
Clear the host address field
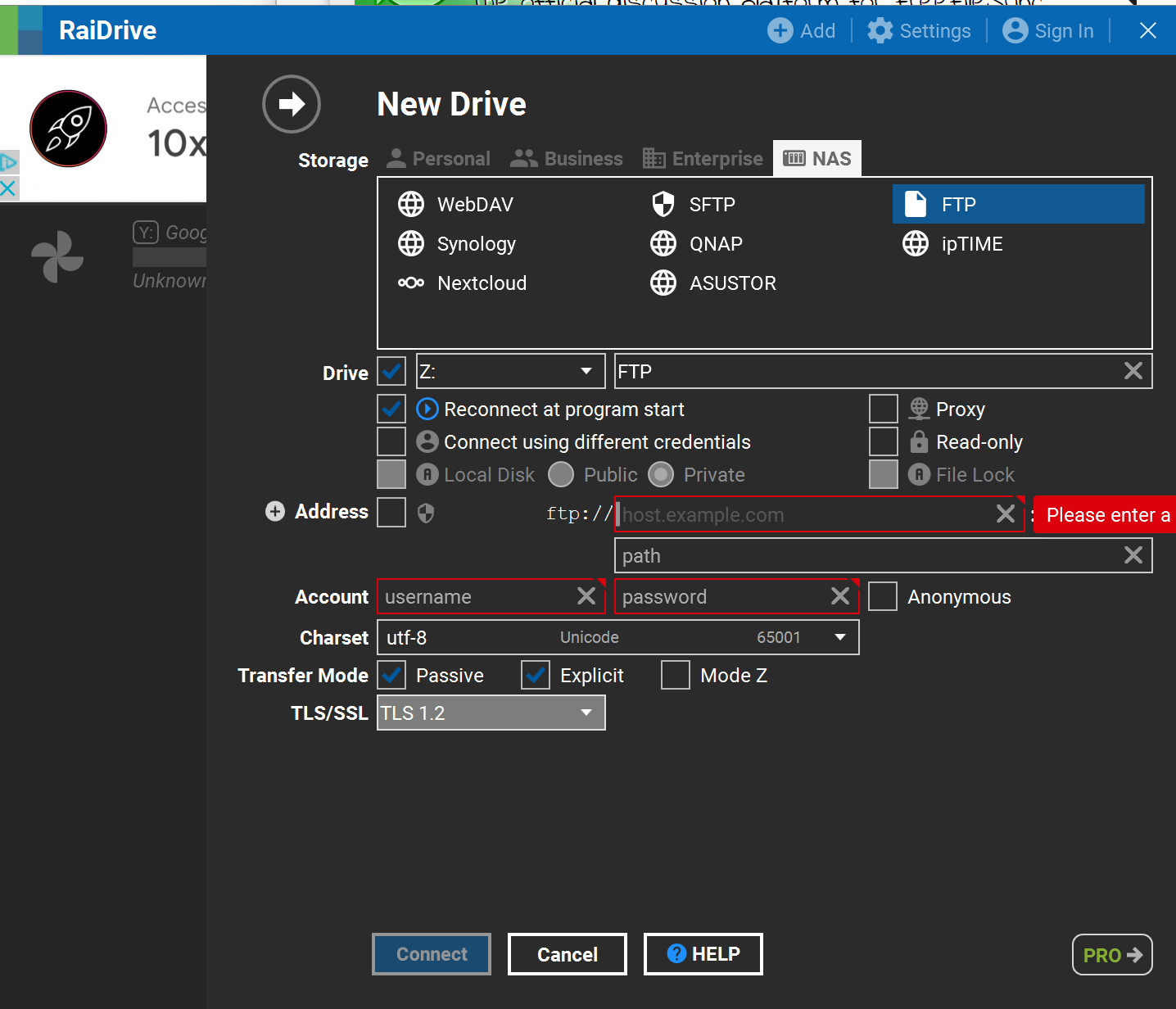[1006, 514]
